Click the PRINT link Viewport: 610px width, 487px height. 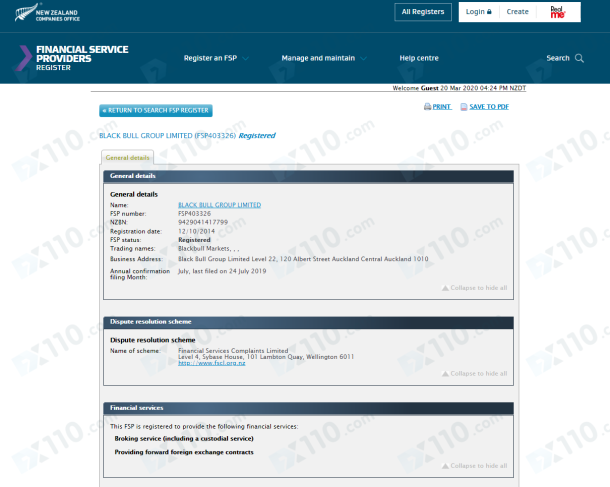pos(442,107)
